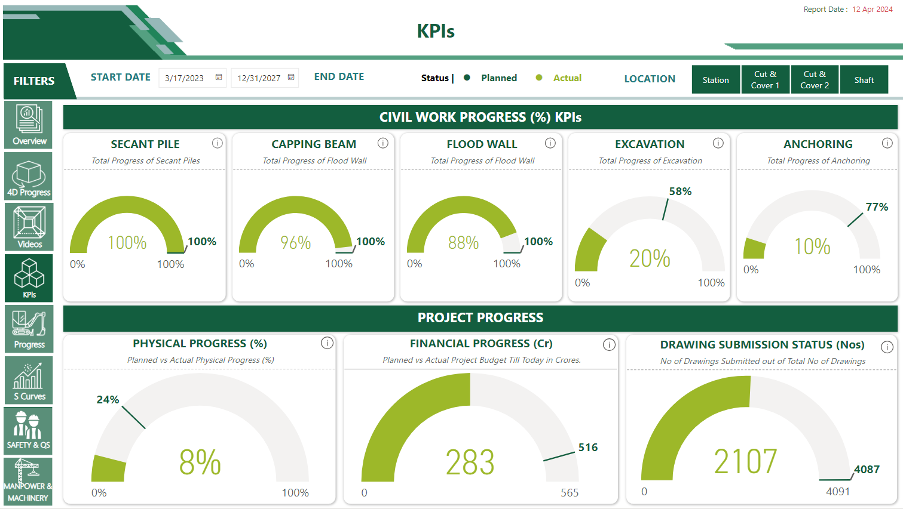Select Shaft location filter
Viewport: 904px width, 510px height.
pos(863,80)
